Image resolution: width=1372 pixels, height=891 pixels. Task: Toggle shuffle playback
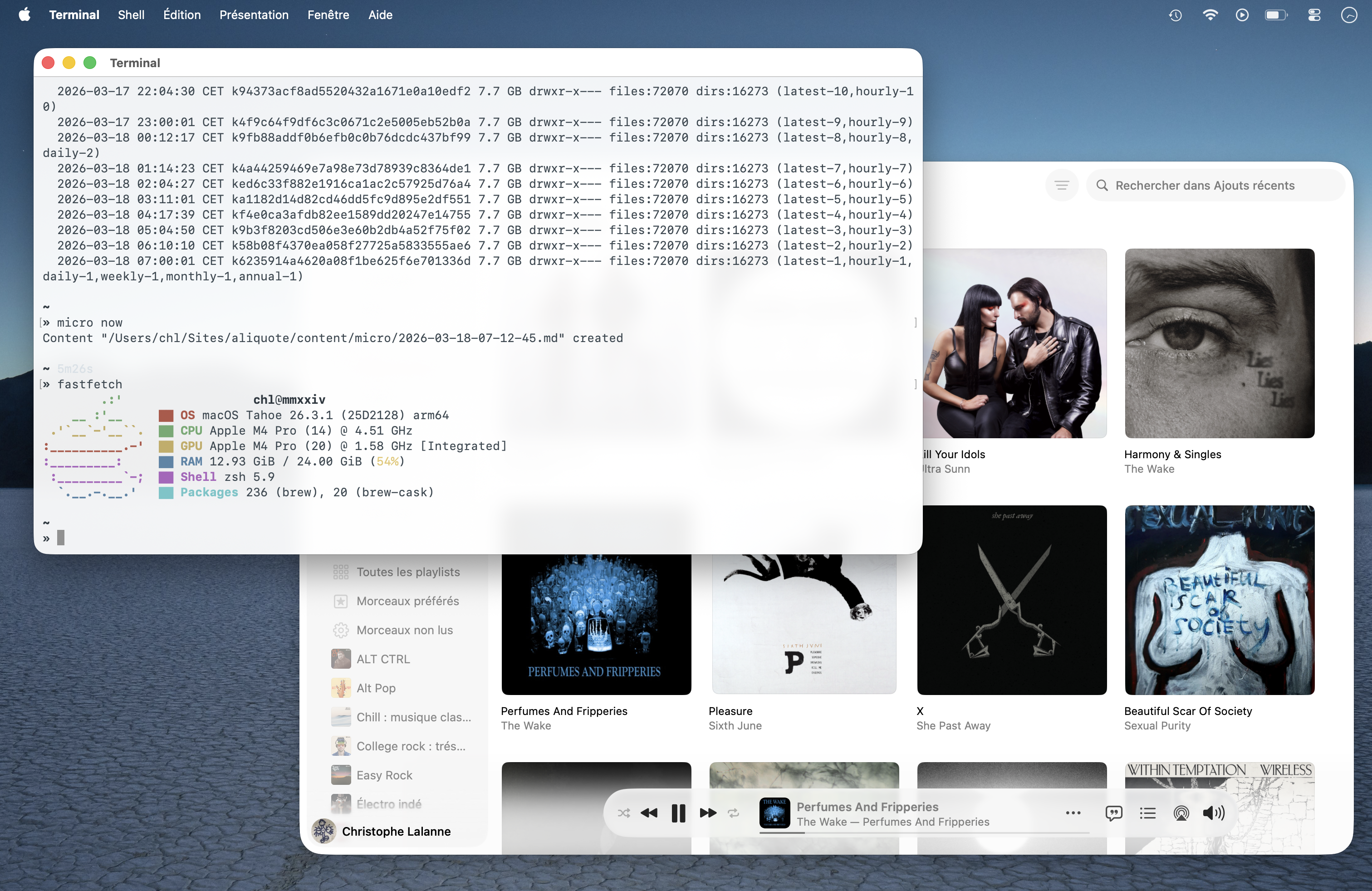624,813
